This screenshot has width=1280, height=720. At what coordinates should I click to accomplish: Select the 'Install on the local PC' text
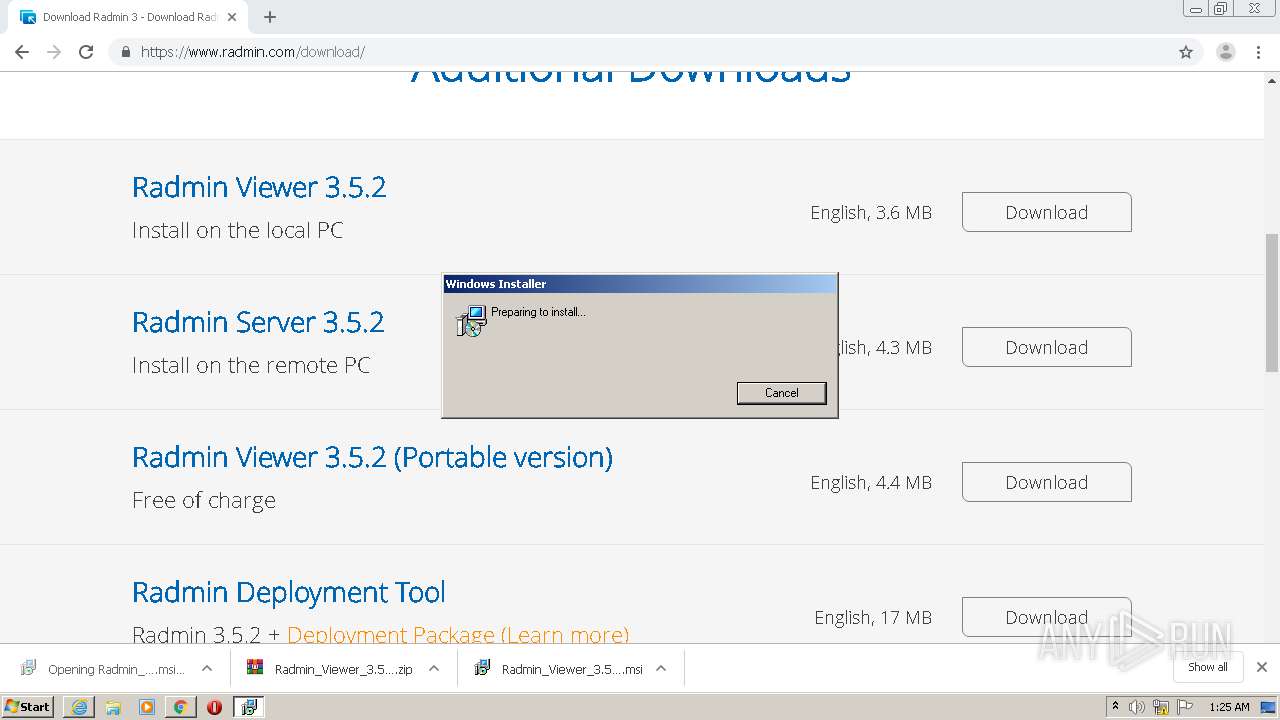coord(237,230)
